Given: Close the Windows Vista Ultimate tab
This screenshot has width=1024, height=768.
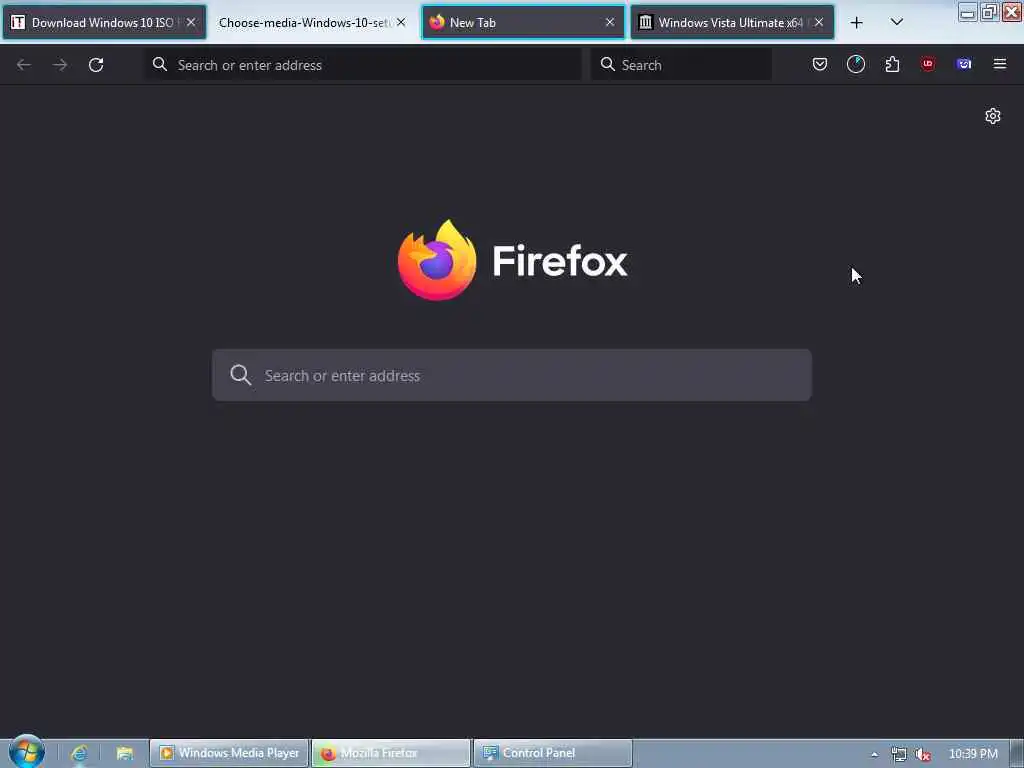Looking at the screenshot, I should [x=819, y=22].
